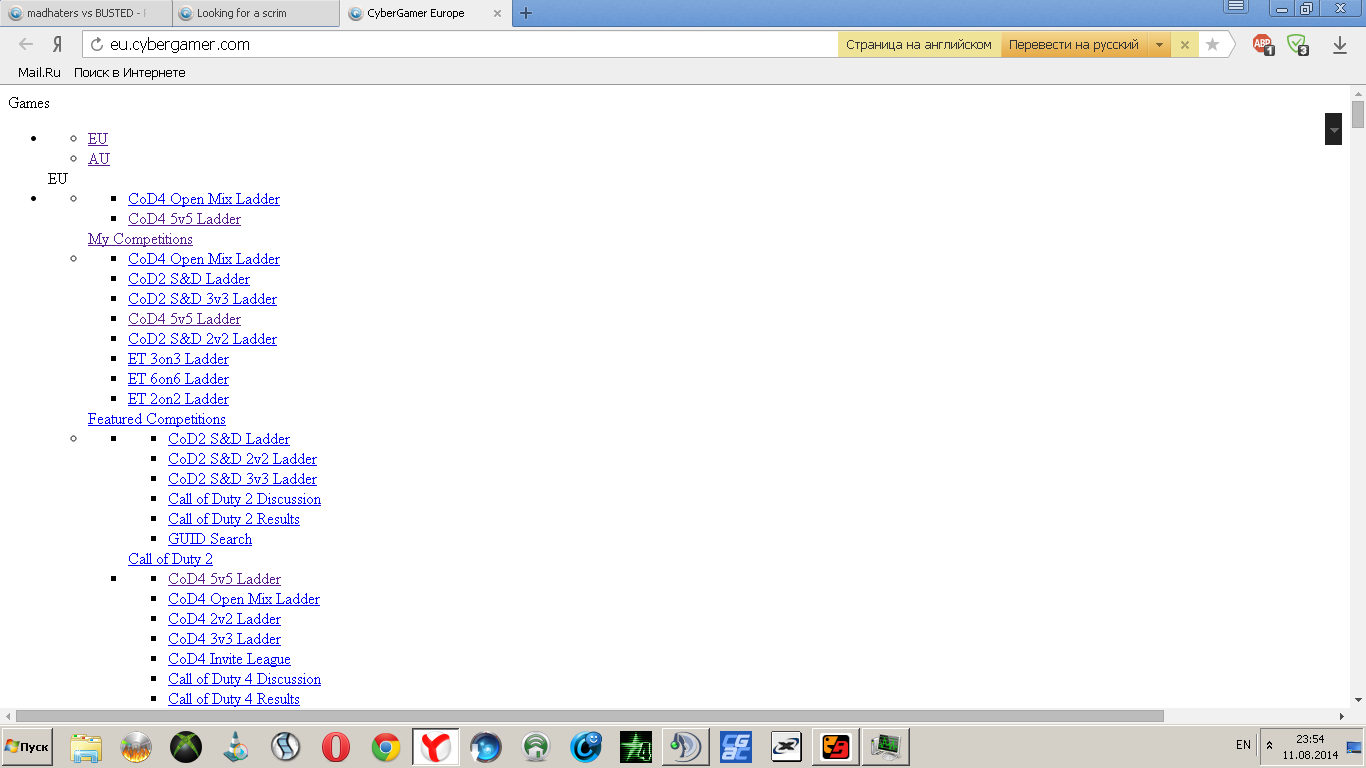The image size is (1366, 768).
Task: Open the 'ET 6on6 Ladder' link
Action: [178, 379]
